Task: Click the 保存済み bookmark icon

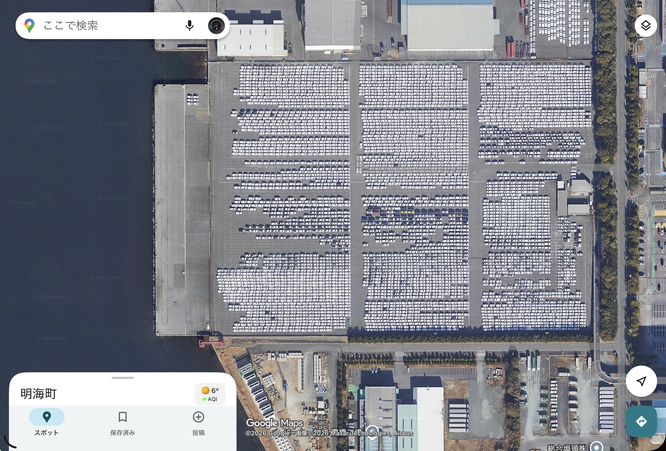Action: (122, 417)
